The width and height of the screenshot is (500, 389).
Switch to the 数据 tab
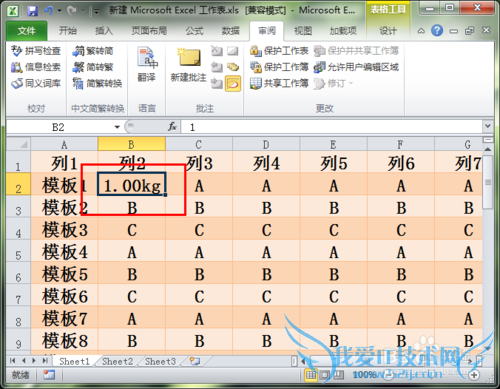pos(231,31)
